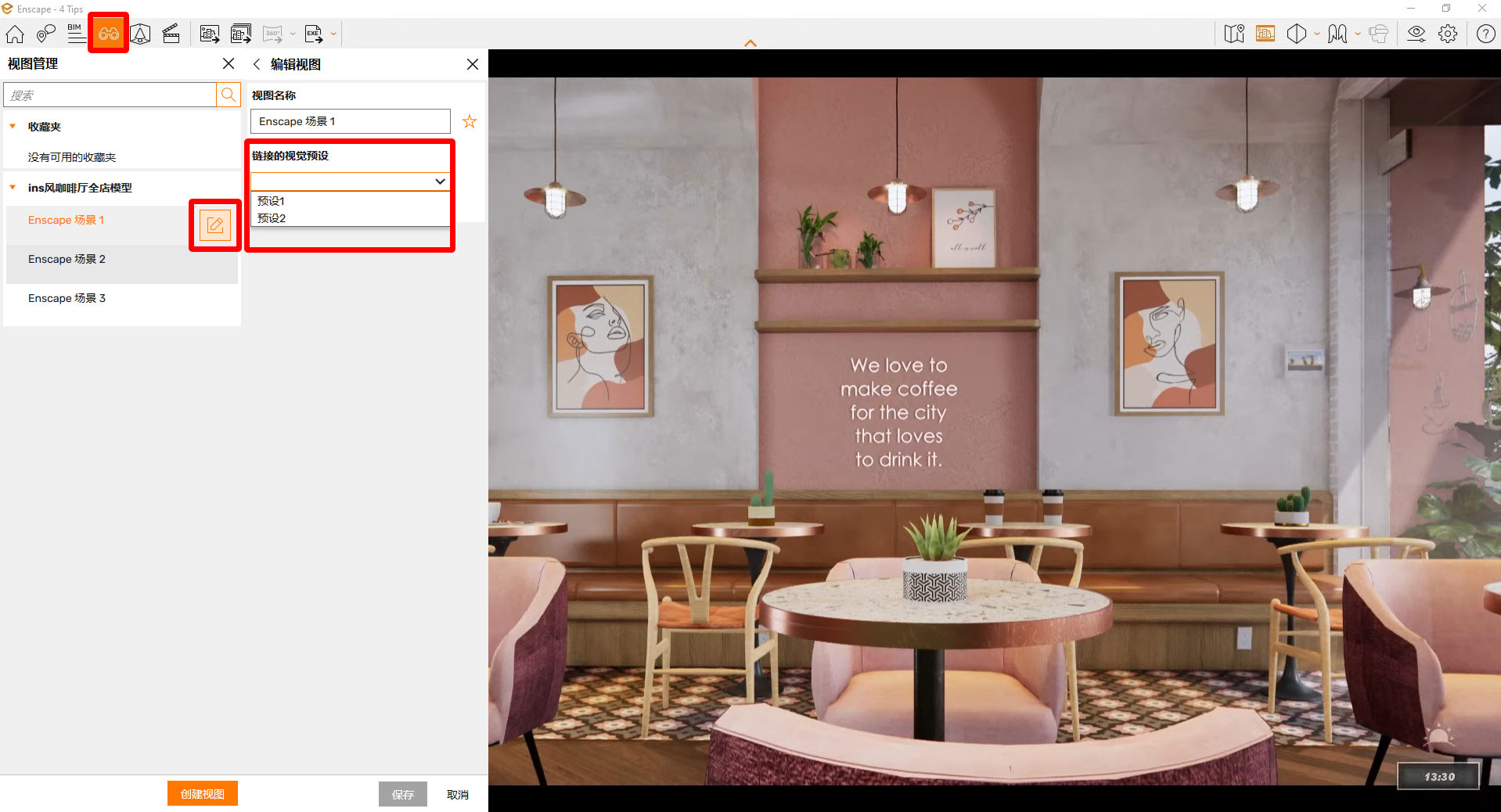This screenshot has width=1501, height=812.
Task: Open the asset library icon
Action: (x=140, y=34)
